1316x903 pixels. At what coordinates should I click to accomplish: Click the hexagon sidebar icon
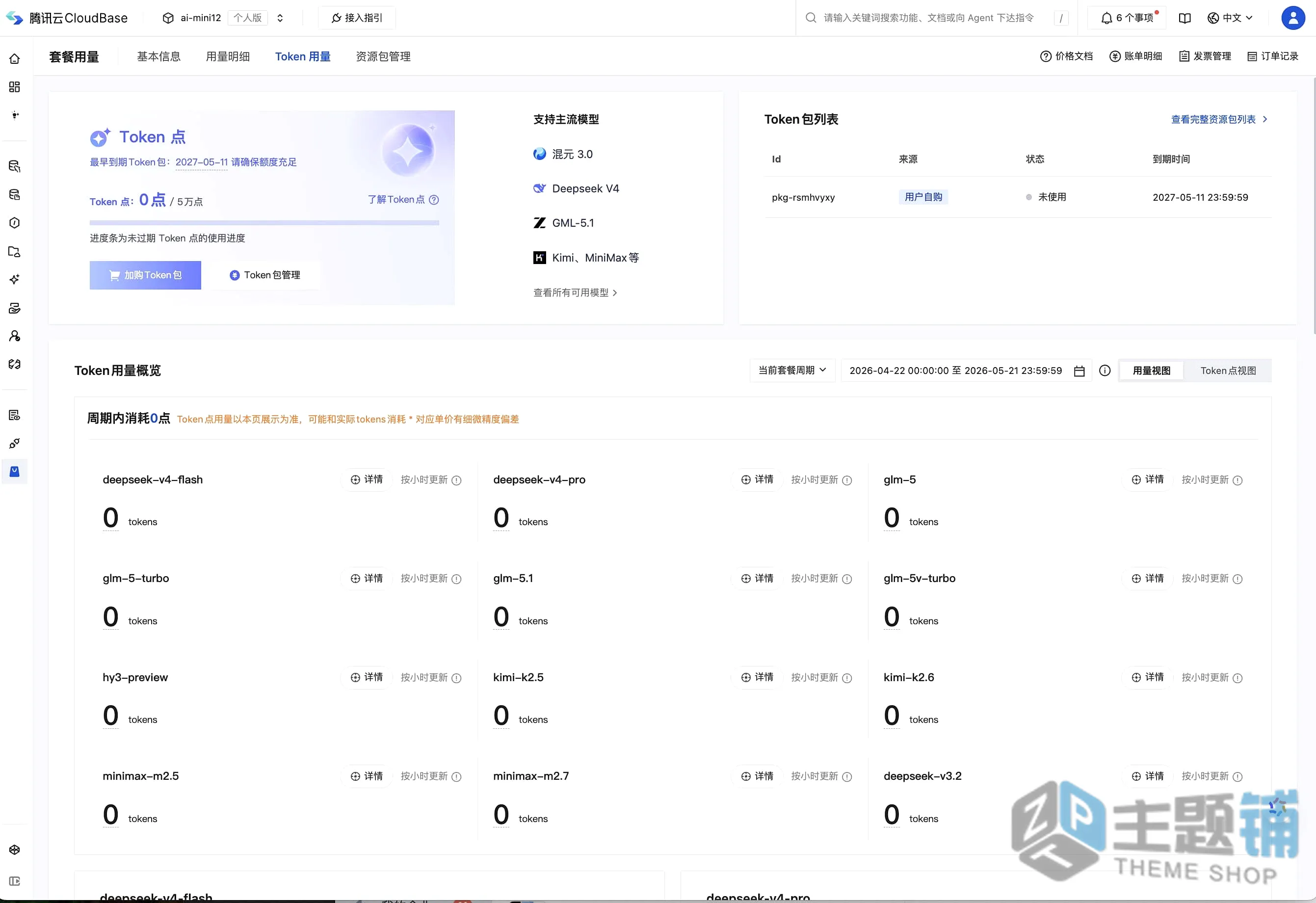[x=15, y=223]
